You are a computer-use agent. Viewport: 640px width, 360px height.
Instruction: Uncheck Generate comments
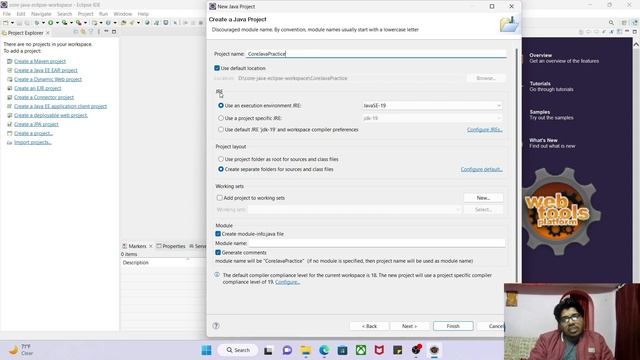(x=218, y=253)
